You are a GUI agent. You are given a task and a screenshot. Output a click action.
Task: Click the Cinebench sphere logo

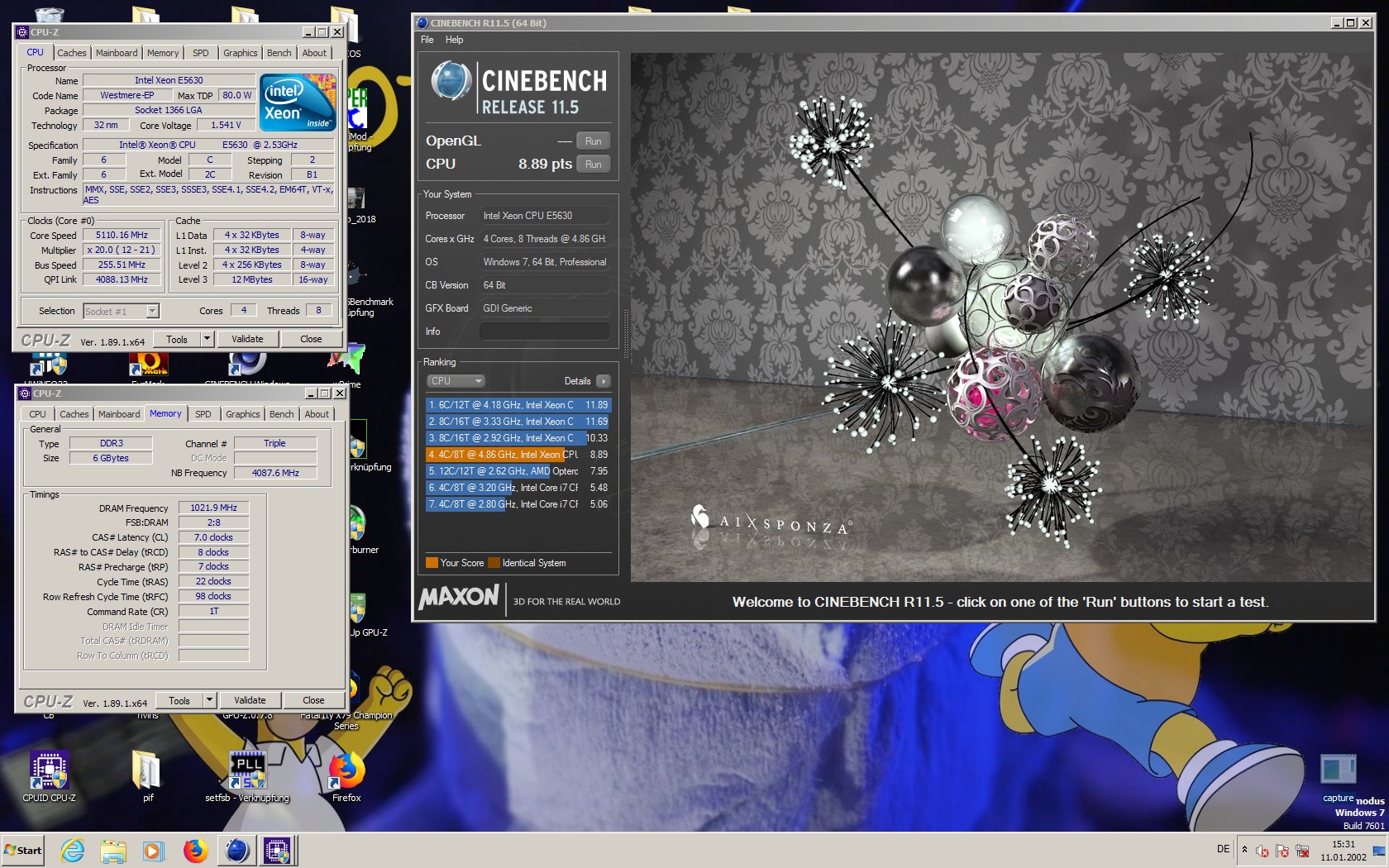click(451, 82)
